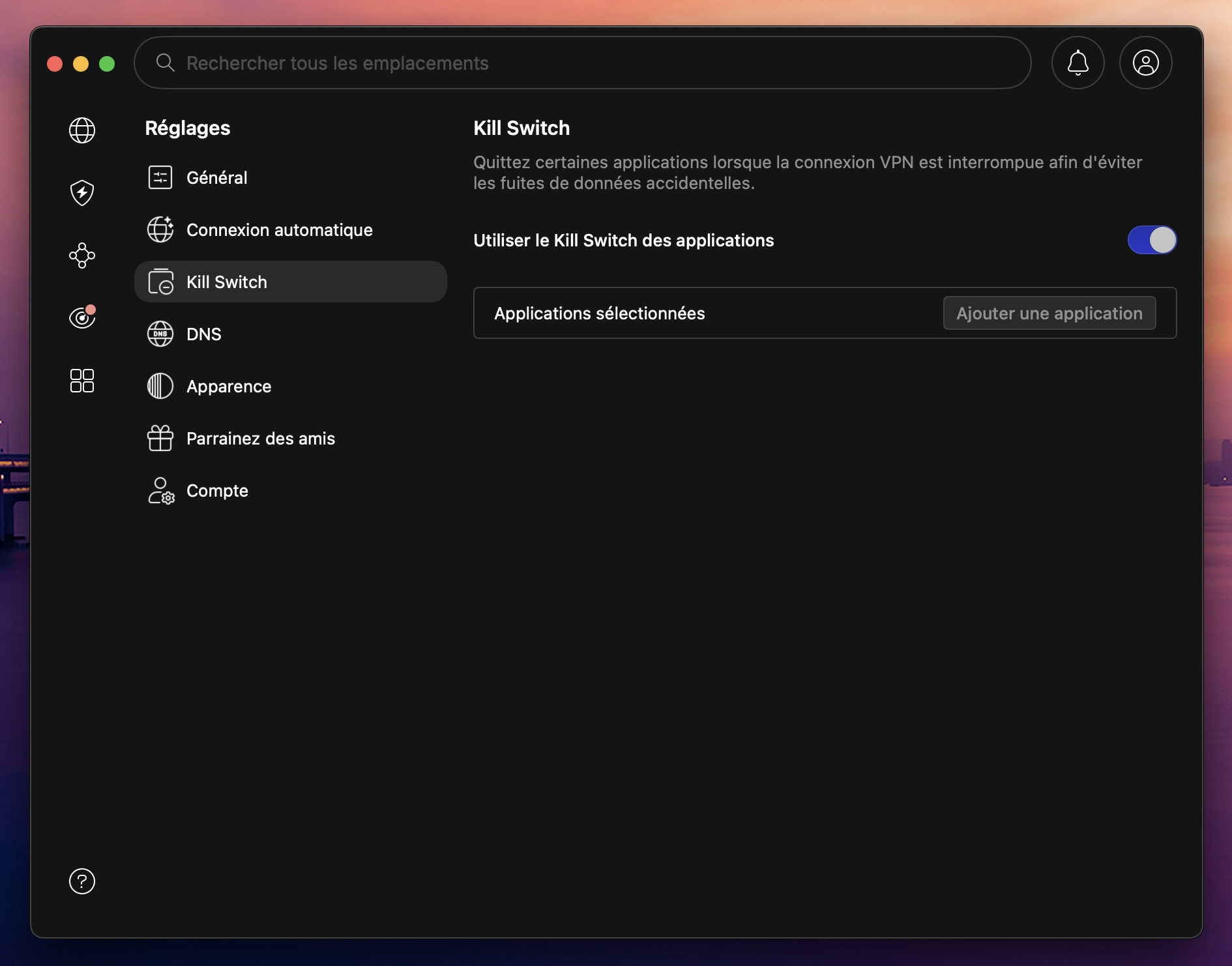Image resolution: width=1232 pixels, height=966 pixels.
Task: Click Ajouter une application button
Action: pyautogui.click(x=1049, y=314)
